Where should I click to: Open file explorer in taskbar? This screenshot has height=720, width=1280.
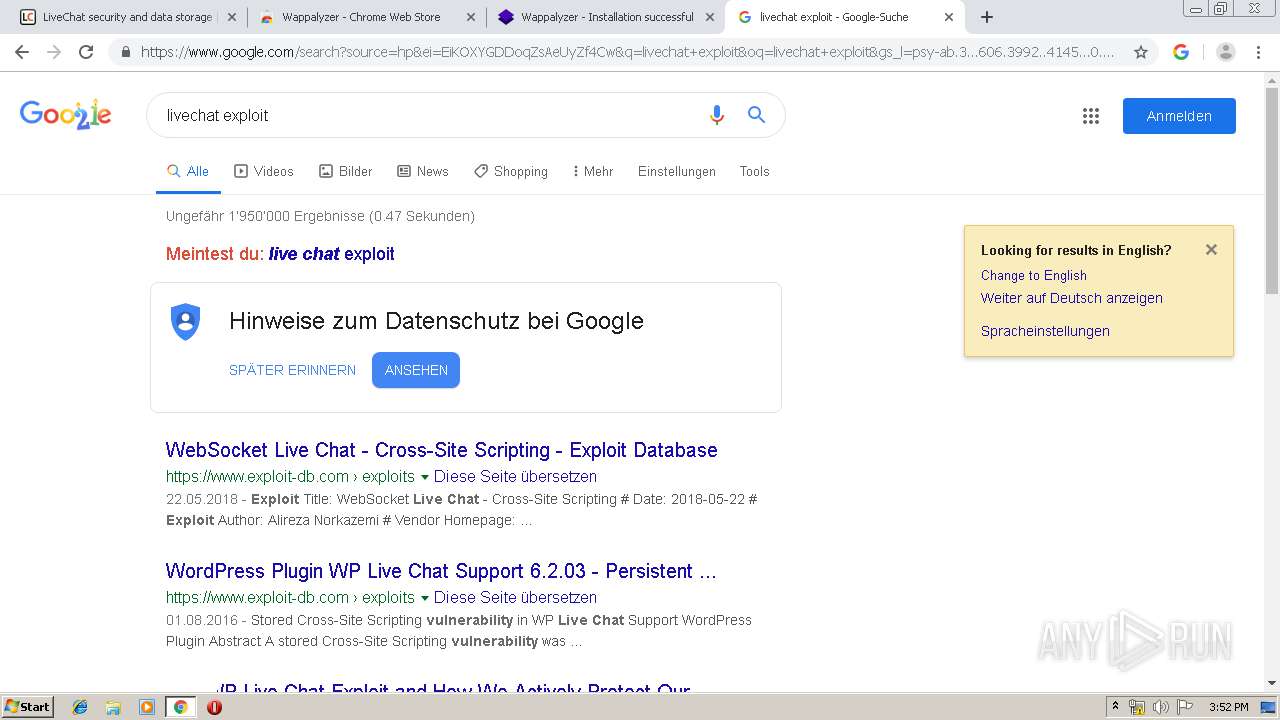coord(113,707)
